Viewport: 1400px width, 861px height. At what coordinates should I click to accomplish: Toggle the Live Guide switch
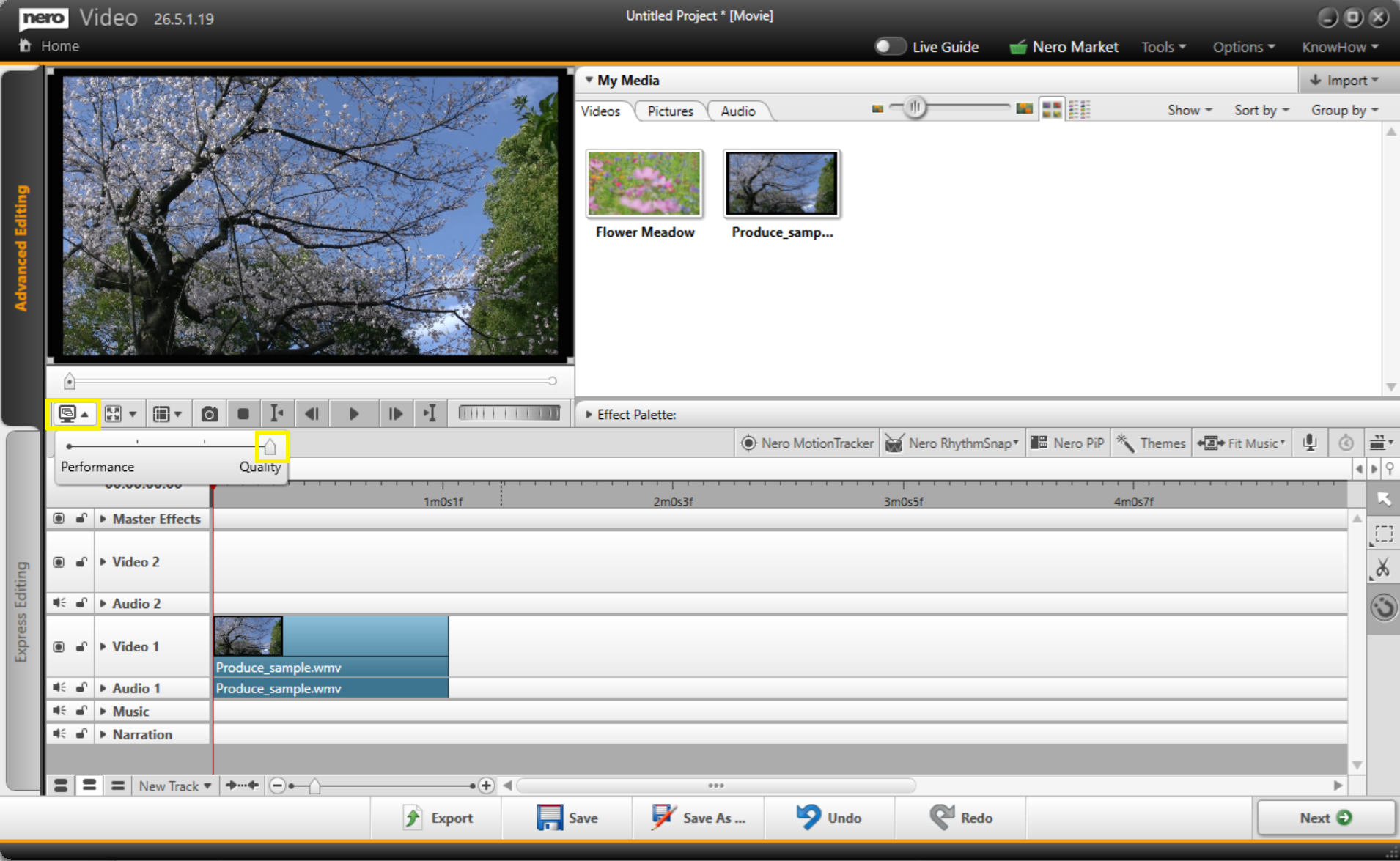[890, 46]
